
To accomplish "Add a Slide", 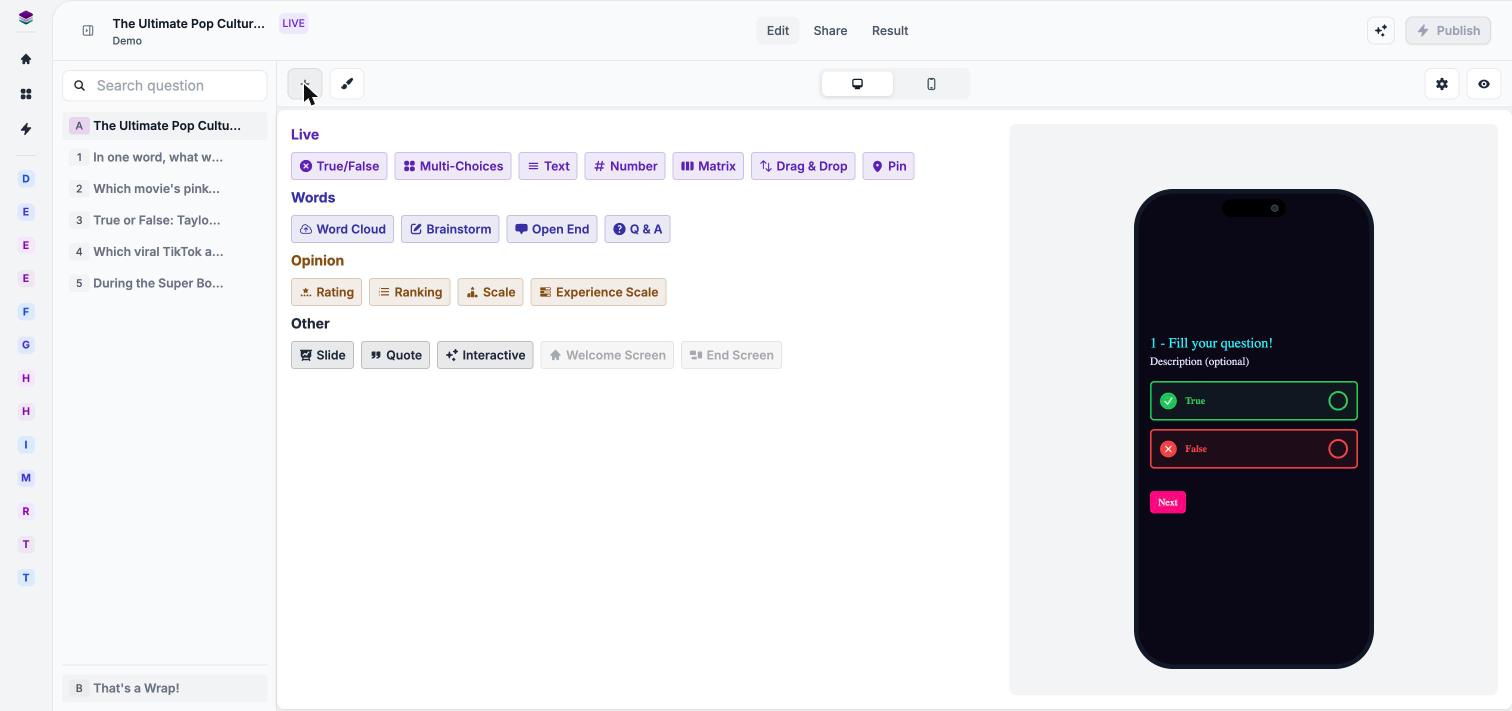I will pyautogui.click(x=322, y=355).
